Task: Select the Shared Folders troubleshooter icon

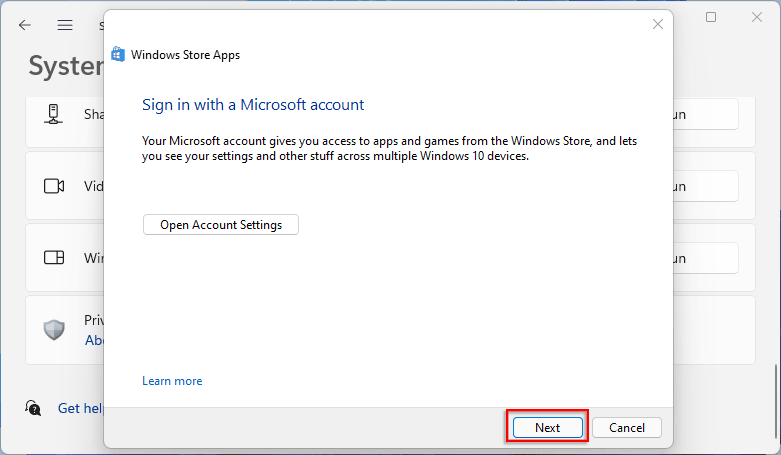Action: click(54, 114)
